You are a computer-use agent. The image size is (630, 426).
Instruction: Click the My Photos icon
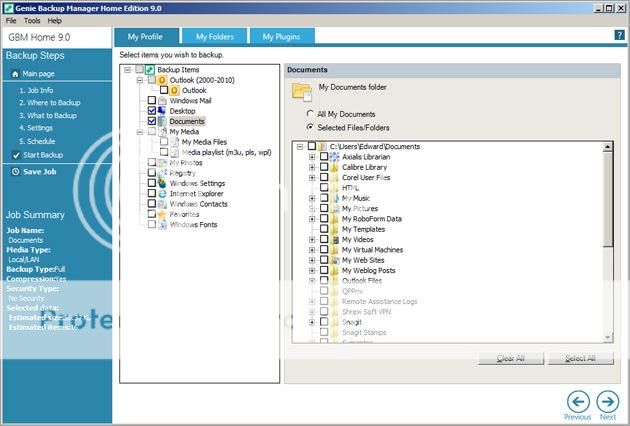[x=162, y=163]
